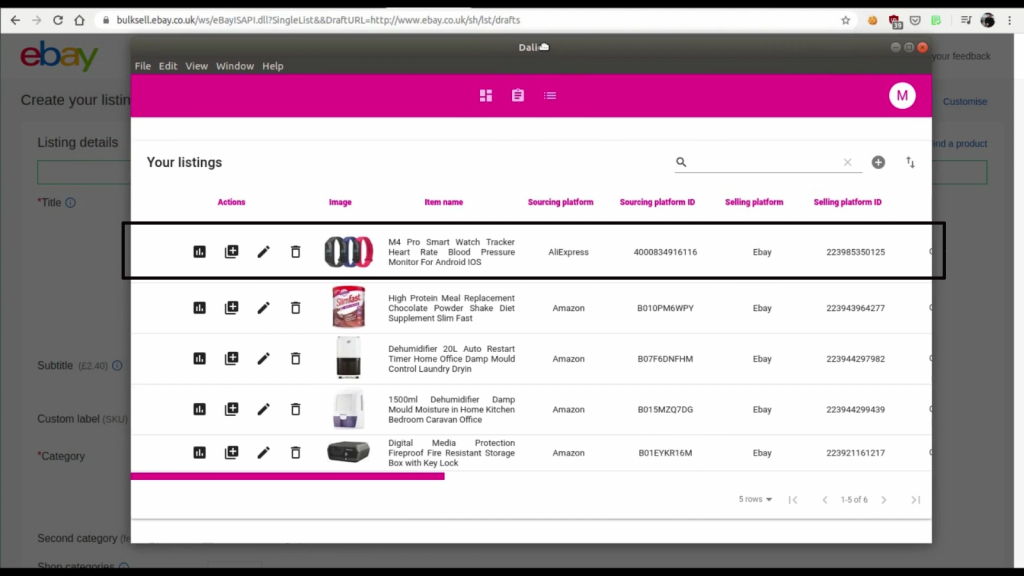Sort by Selling platform ID column header
Screen dimensions: 1024x576
point(847,202)
